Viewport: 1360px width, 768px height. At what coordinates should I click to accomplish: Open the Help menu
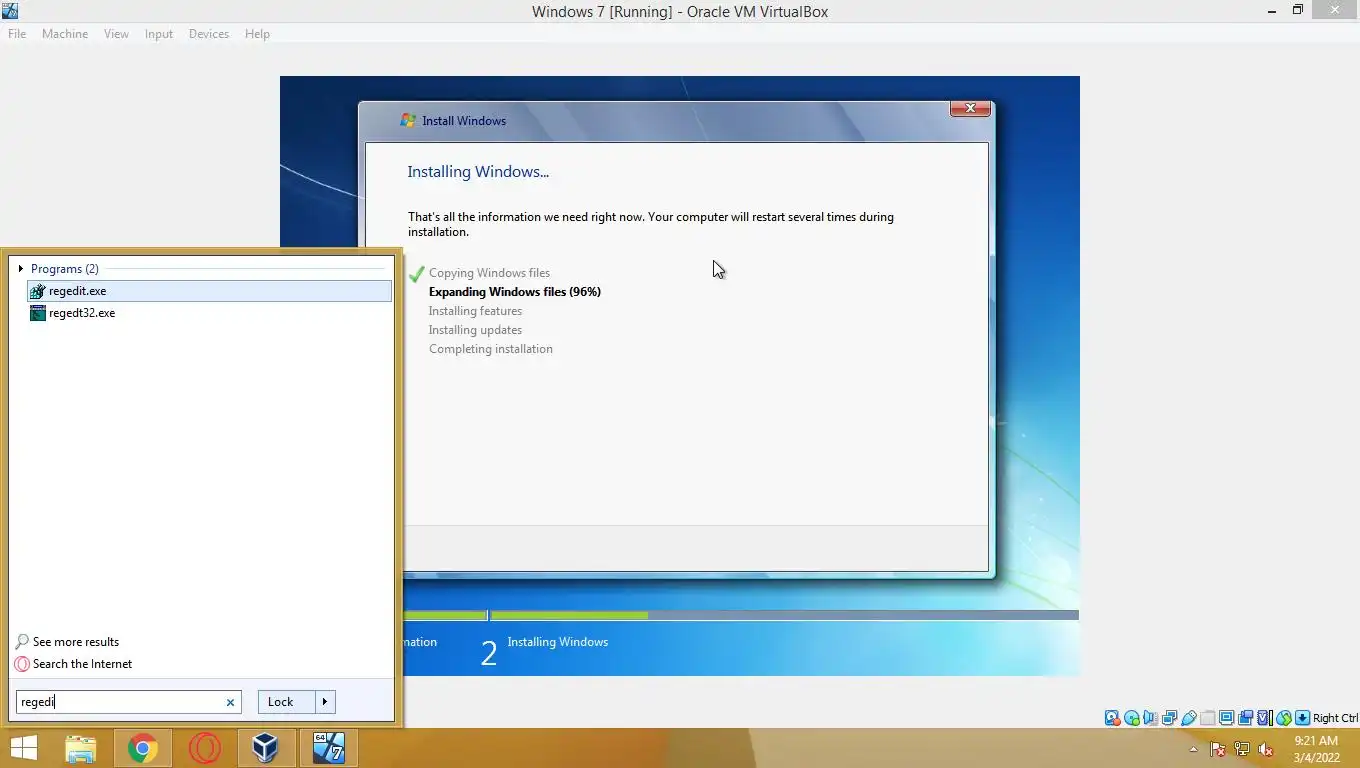click(x=257, y=34)
